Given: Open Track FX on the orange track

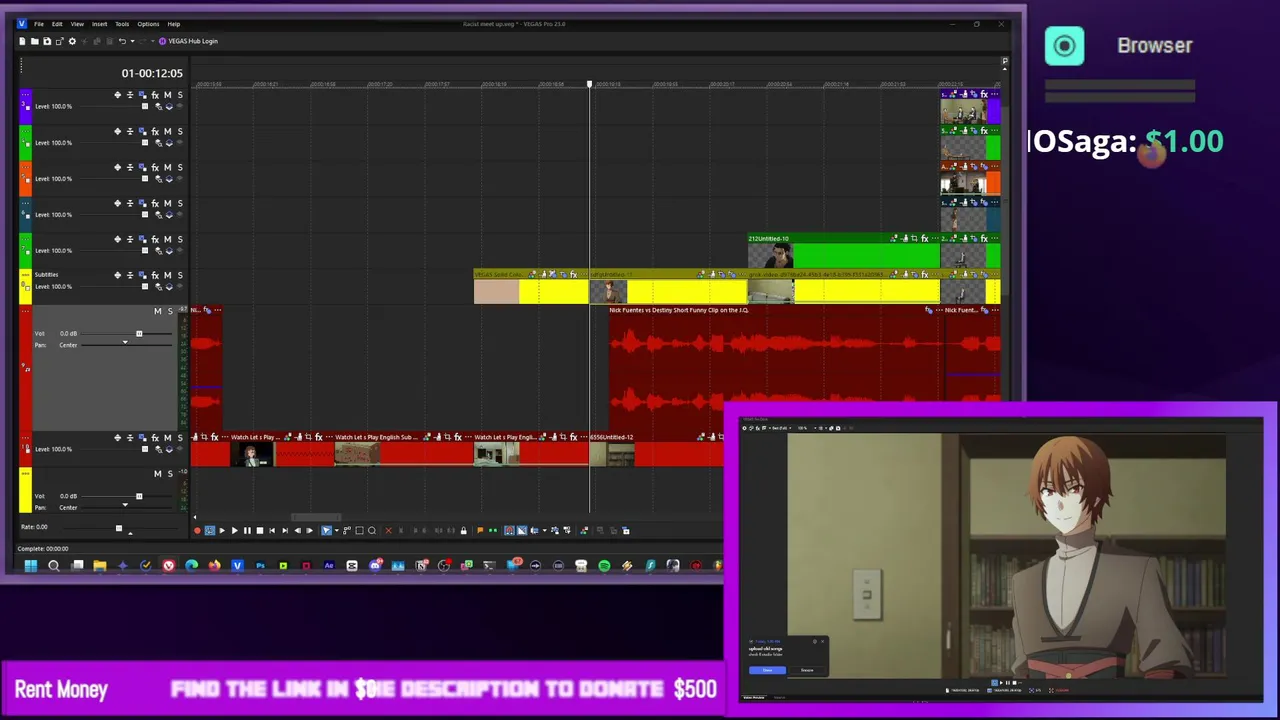Looking at the screenshot, I should [x=155, y=167].
